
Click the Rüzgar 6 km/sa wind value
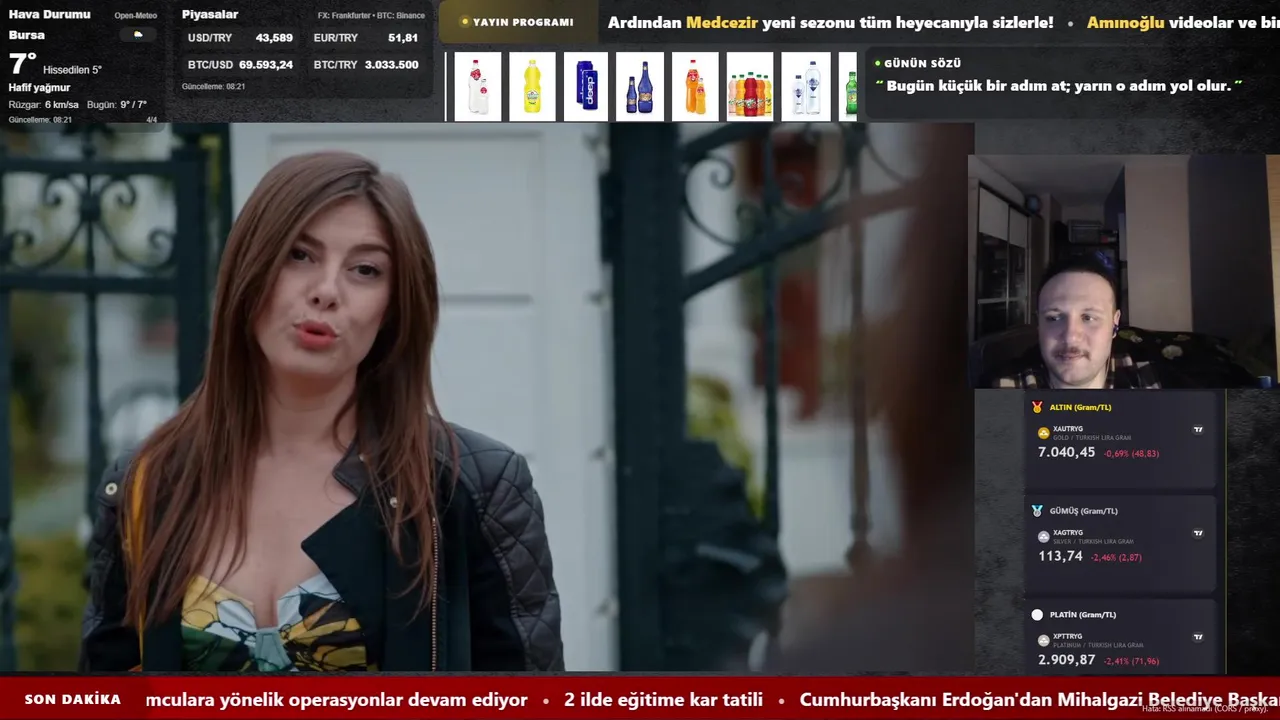(x=44, y=105)
